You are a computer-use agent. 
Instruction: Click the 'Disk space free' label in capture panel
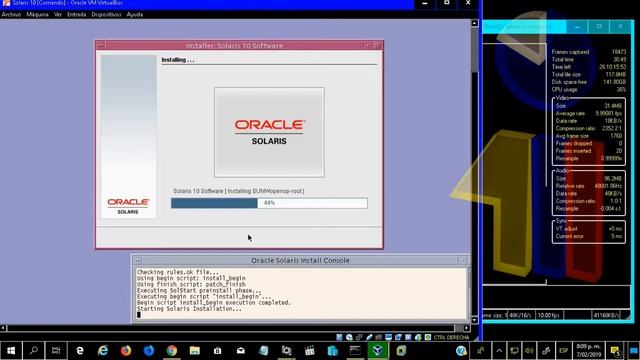point(569,82)
